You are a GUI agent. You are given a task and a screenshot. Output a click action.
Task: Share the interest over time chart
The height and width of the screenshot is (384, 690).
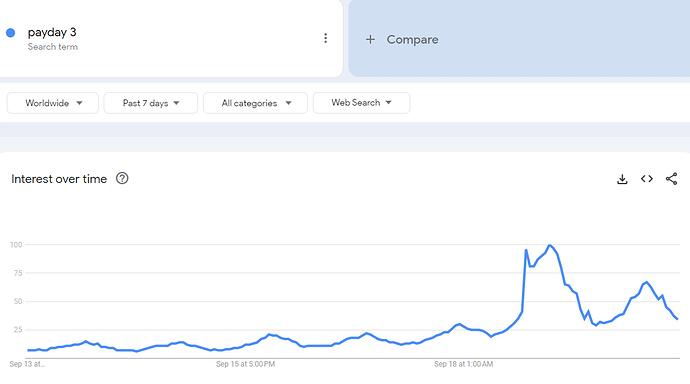coord(672,179)
